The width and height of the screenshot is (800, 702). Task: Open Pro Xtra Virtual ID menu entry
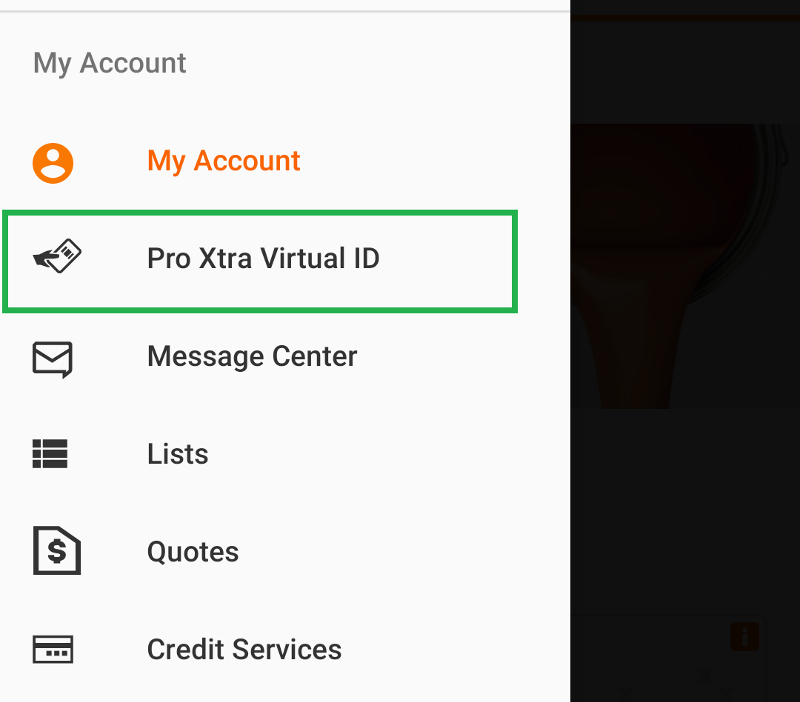coord(263,259)
